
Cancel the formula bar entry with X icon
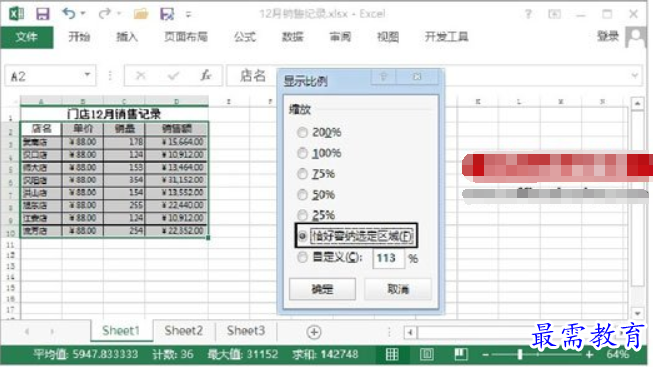(x=141, y=75)
